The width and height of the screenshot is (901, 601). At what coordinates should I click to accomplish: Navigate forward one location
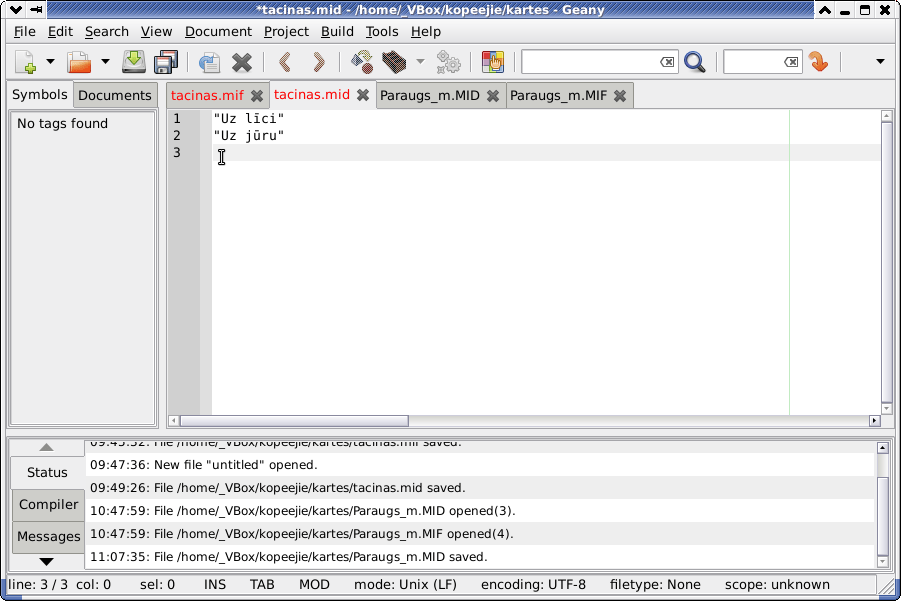point(318,62)
